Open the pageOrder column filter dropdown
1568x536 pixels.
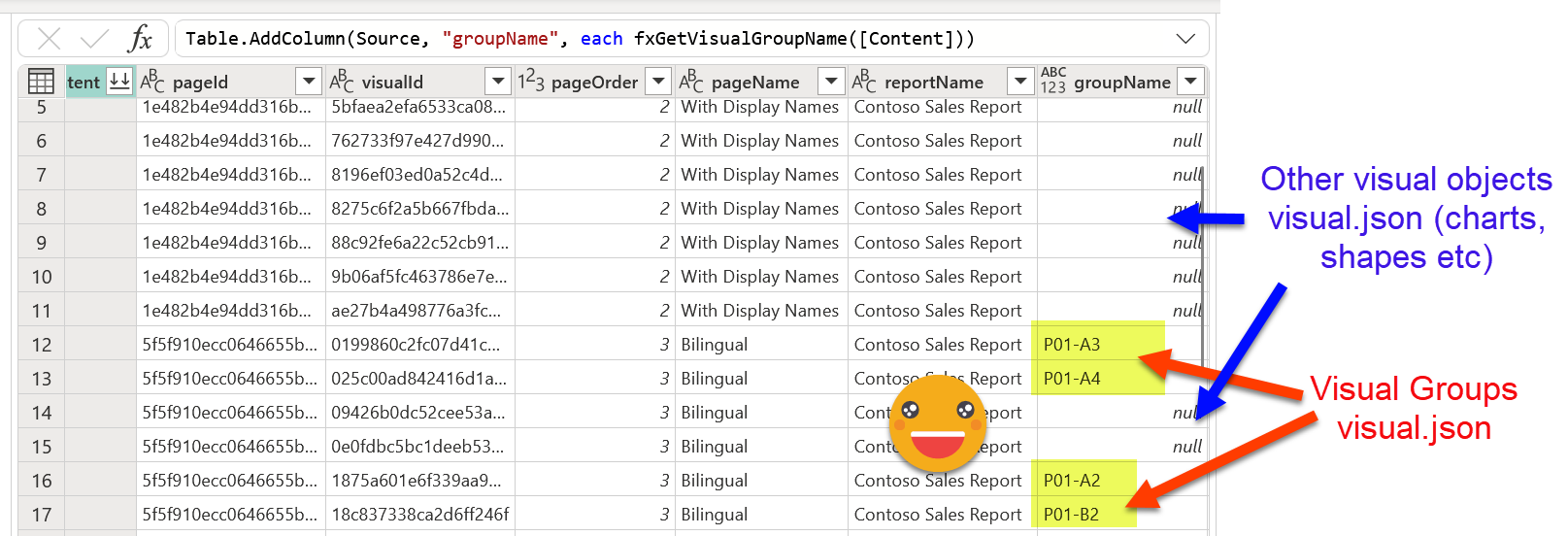(x=658, y=82)
